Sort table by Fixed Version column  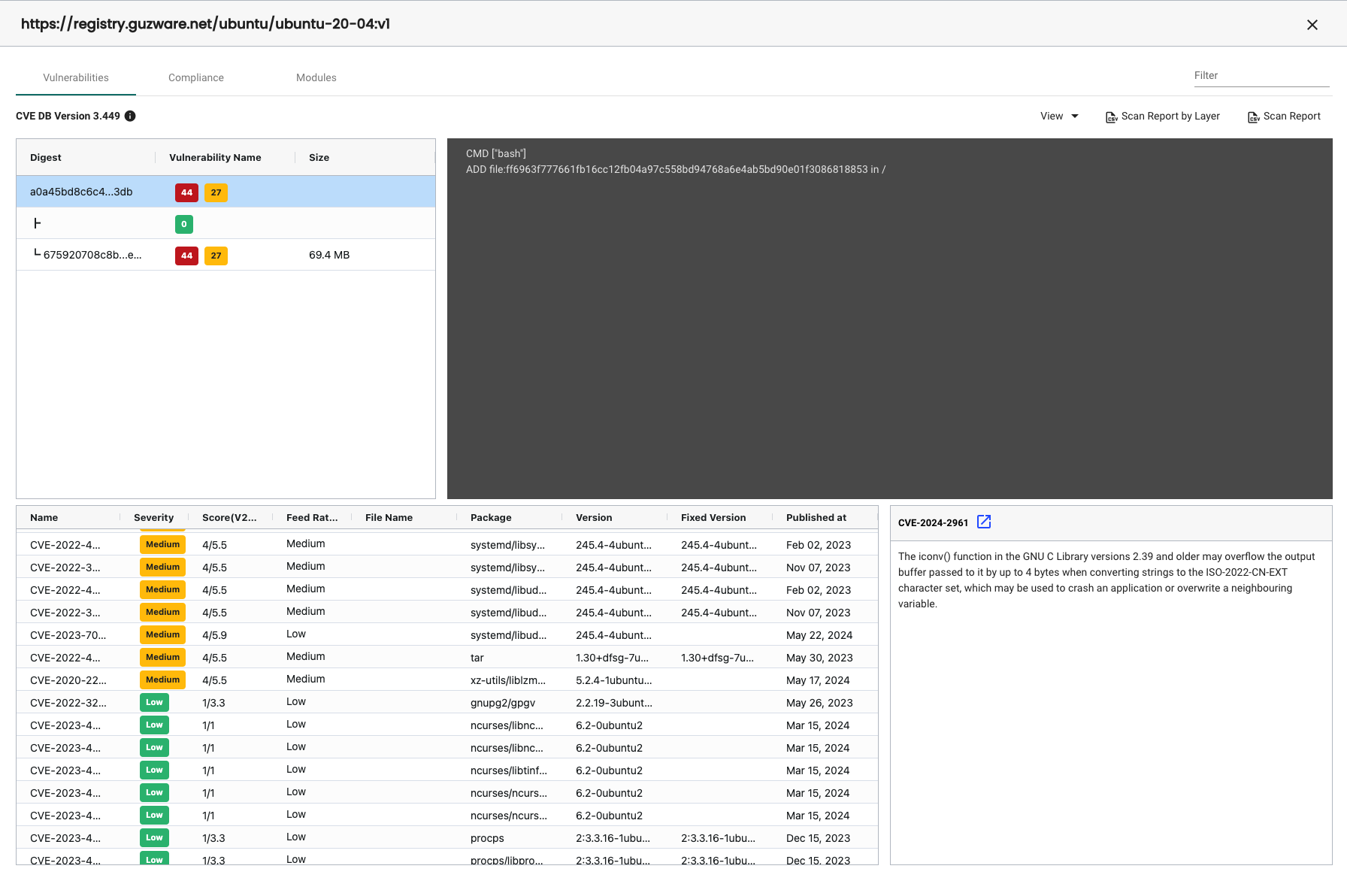pyautogui.click(x=713, y=517)
